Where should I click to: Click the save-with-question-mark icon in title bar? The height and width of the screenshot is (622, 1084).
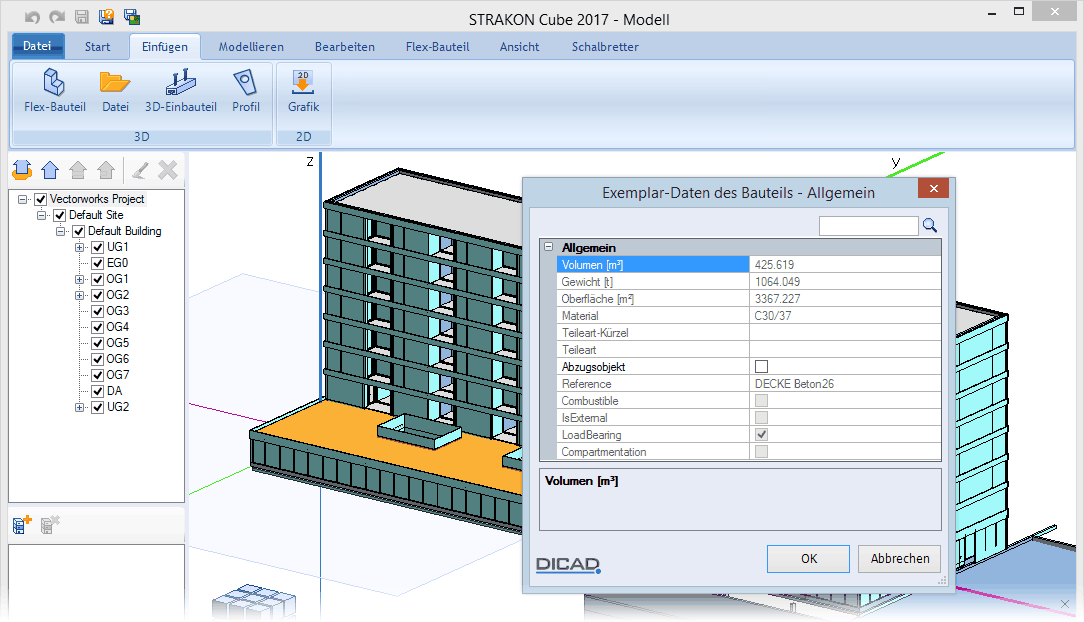(106, 17)
